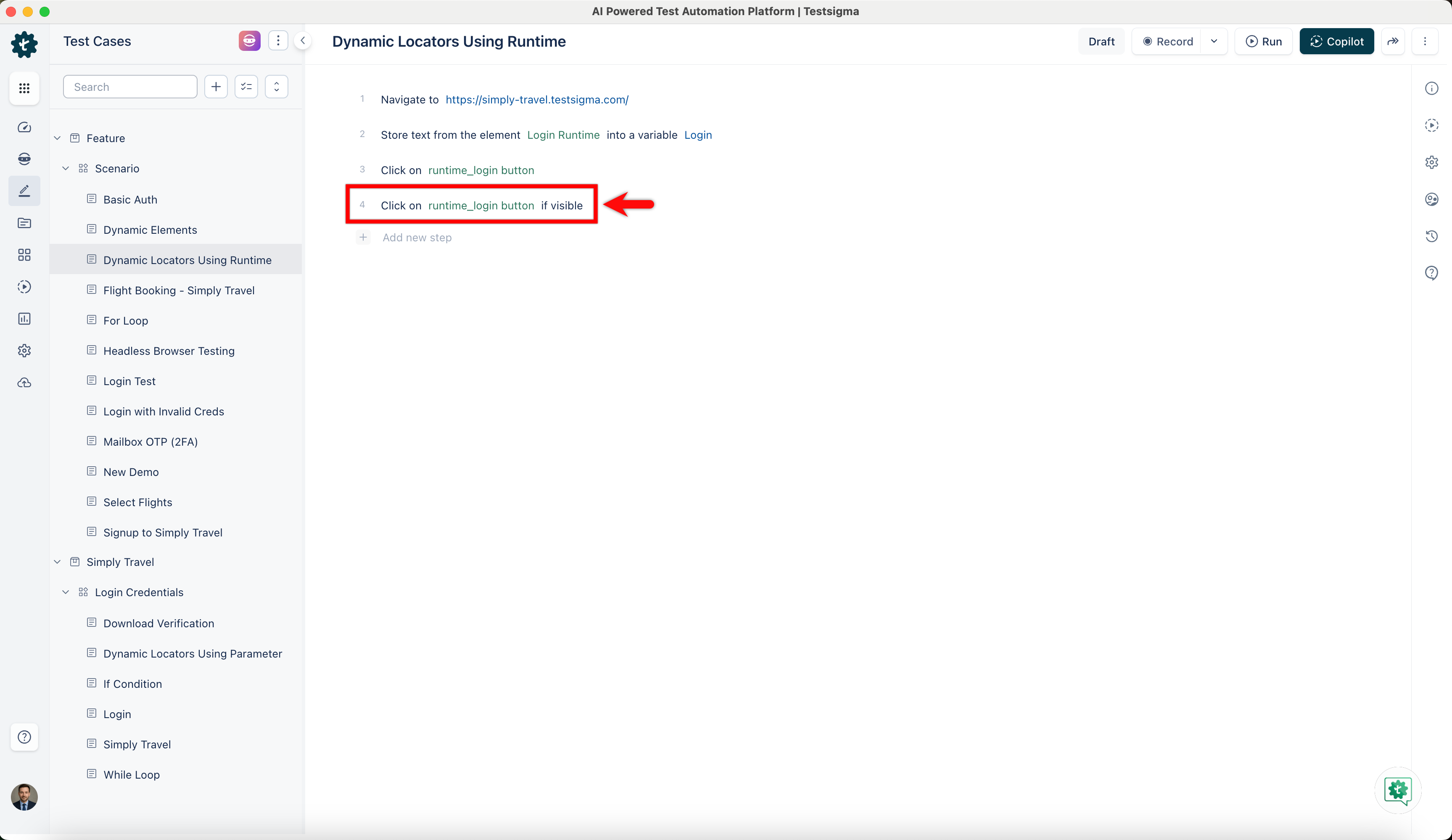This screenshot has width=1452, height=840.
Task: Open the Login Test test case
Action: click(x=129, y=381)
